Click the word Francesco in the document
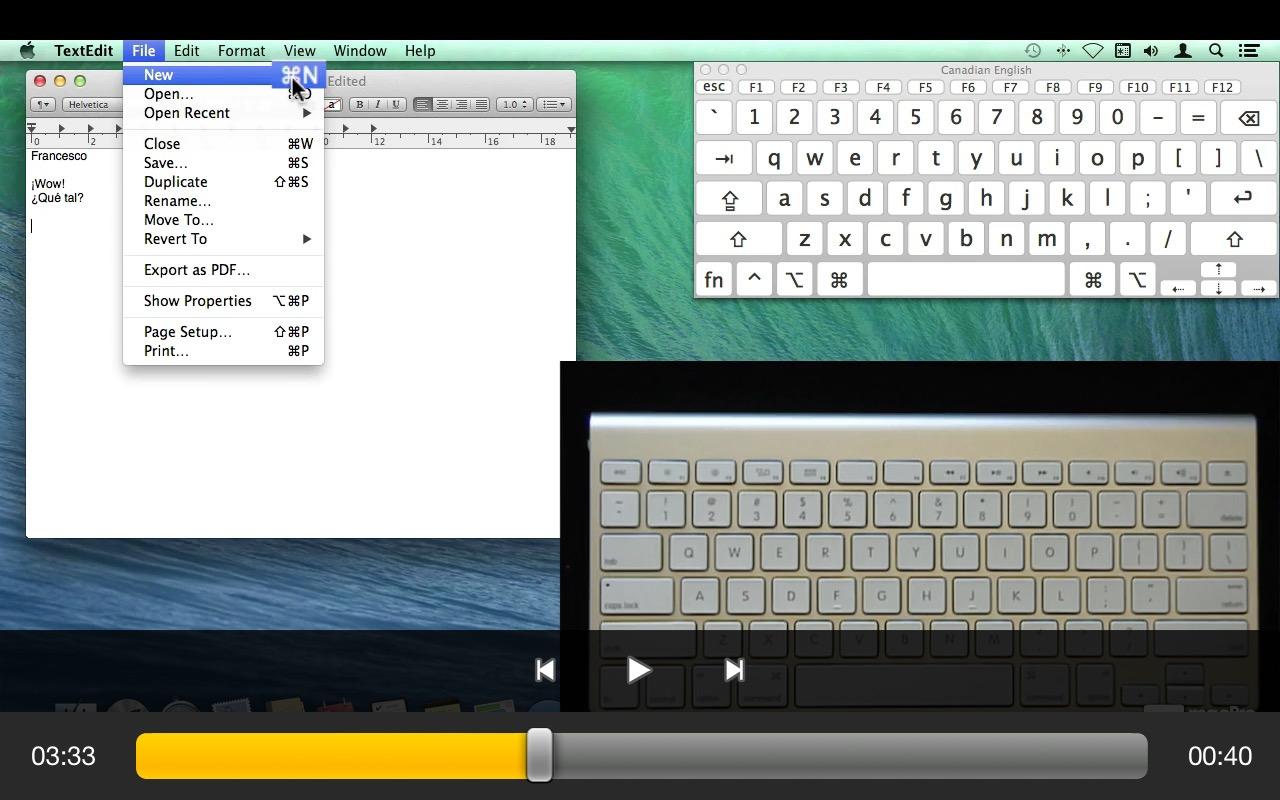The width and height of the screenshot is (1280, 800). [59, 156]
